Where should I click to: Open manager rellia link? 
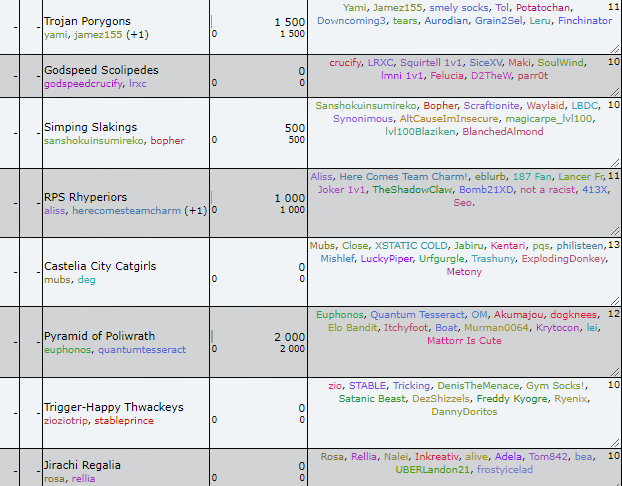point(83,479)
